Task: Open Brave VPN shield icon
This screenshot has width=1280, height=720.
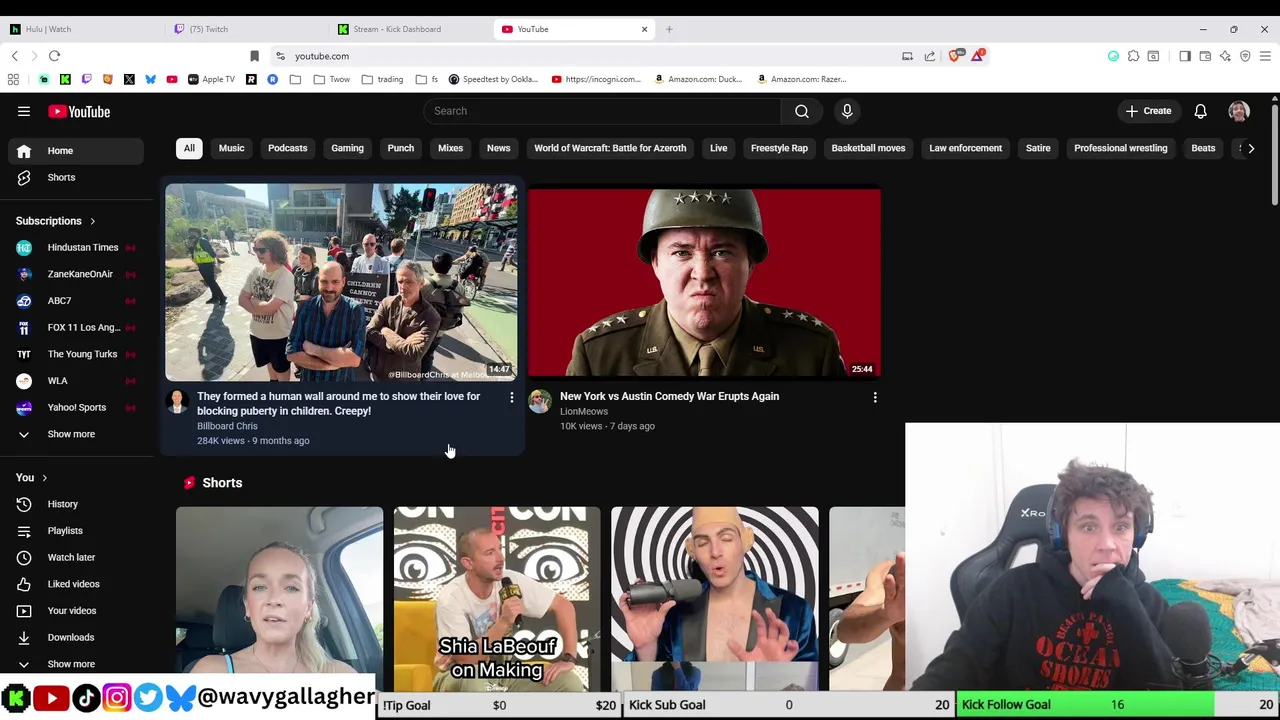Action: tap(1245, 56)
